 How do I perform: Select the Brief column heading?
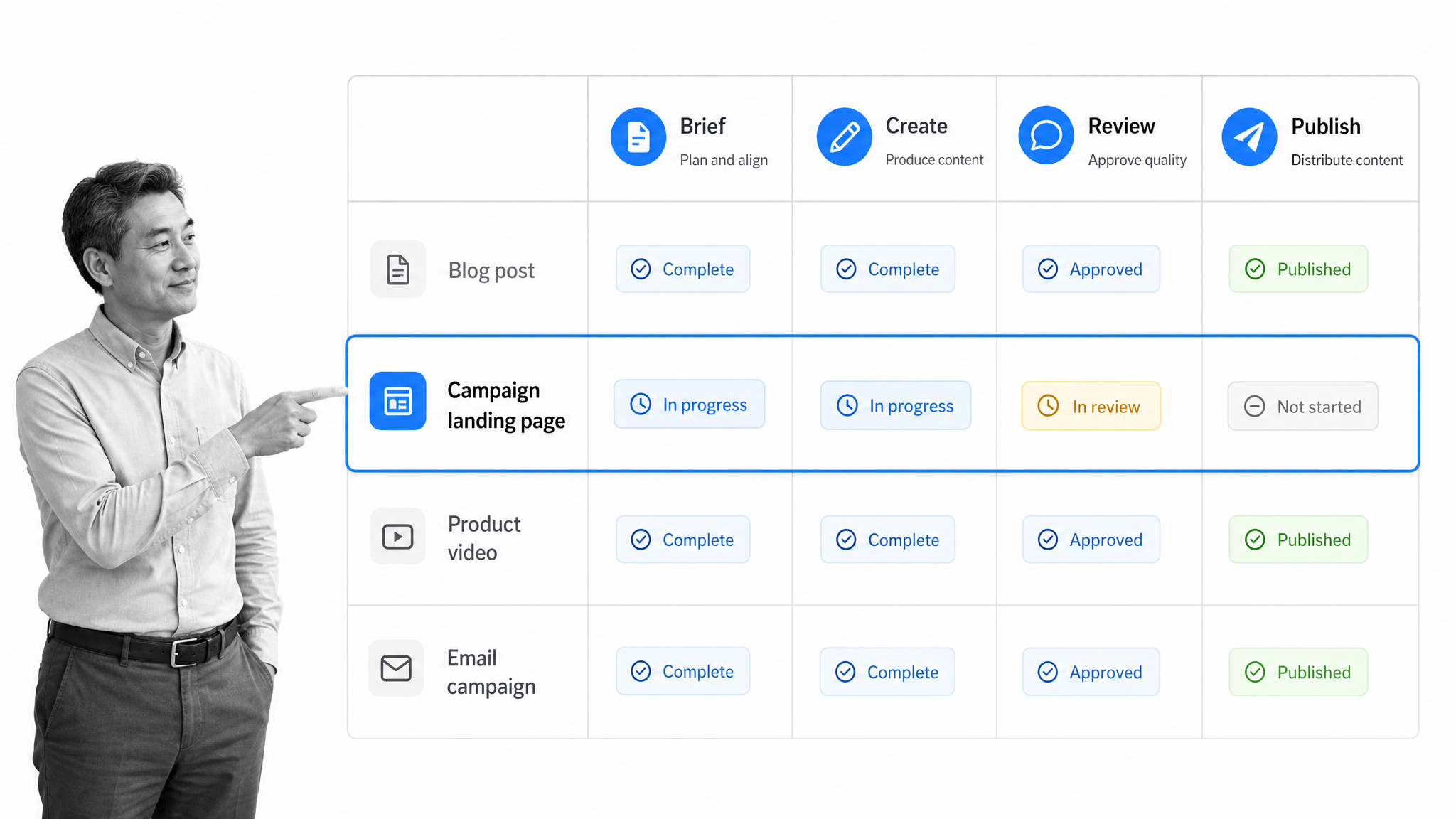702,126
